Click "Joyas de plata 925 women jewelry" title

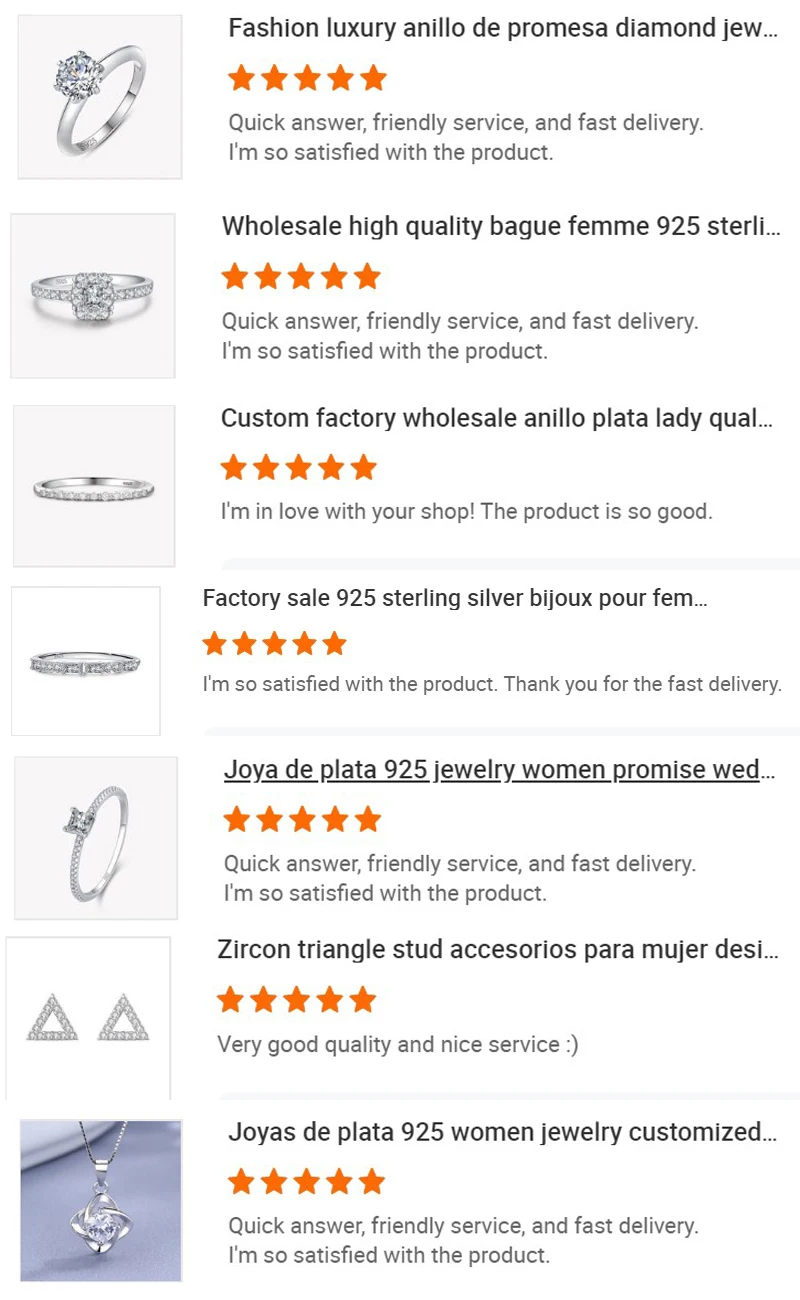pos(502,1132)
